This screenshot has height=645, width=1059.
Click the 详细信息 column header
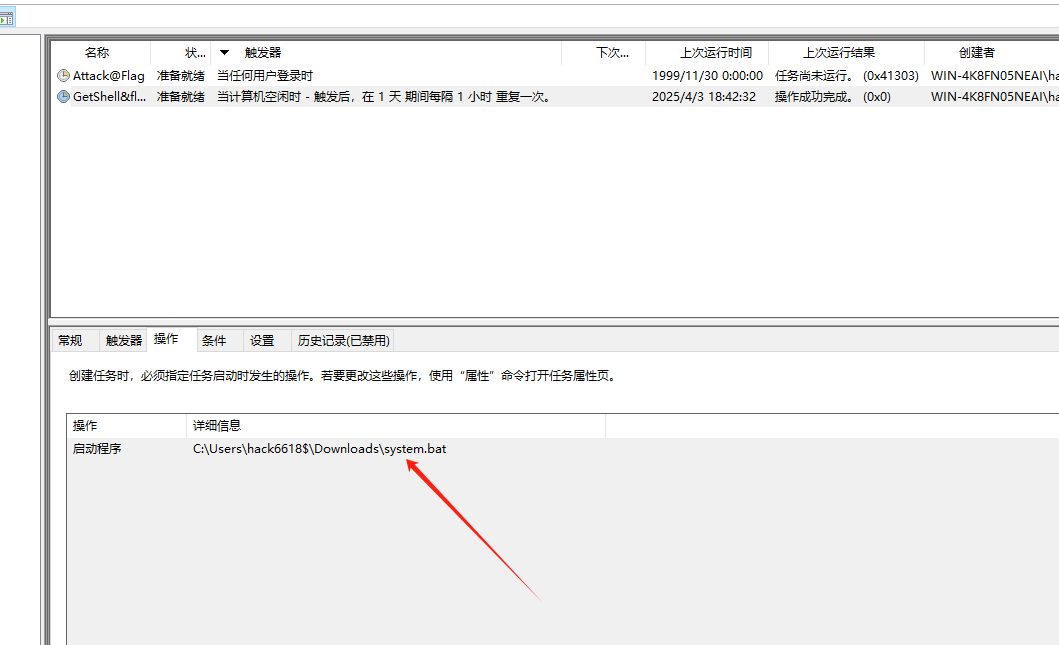tap(217, 427)
